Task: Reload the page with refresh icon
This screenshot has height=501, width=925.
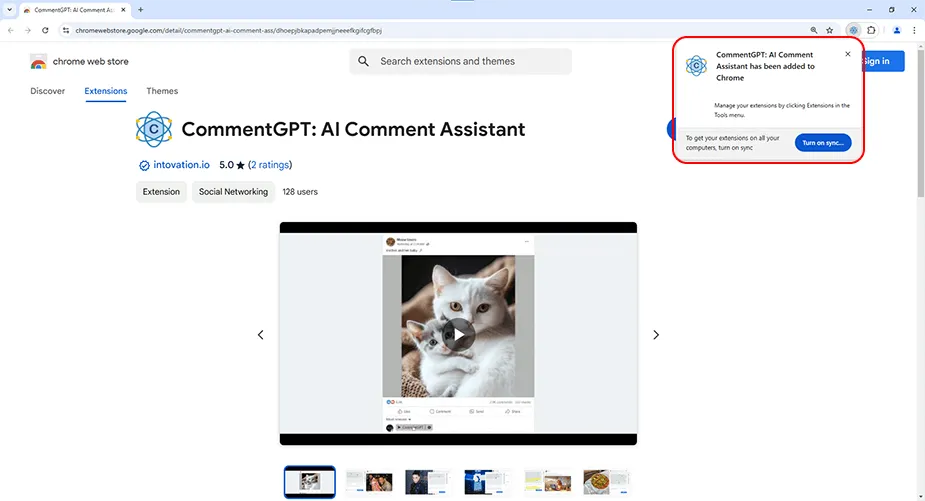Action: [45, 30]
